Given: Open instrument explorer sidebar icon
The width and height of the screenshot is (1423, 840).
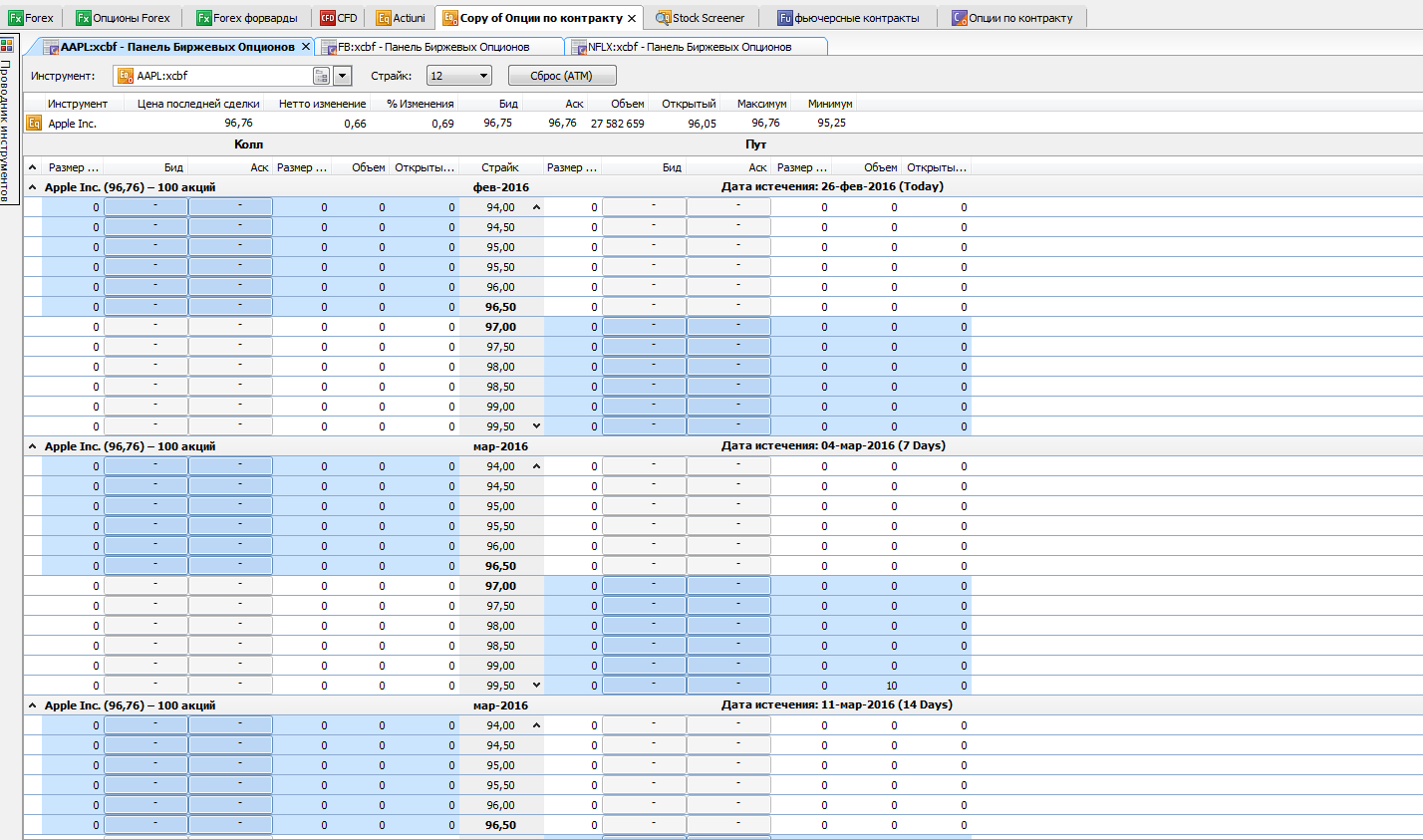Looking at the screenshot, I should coord(7,45).
